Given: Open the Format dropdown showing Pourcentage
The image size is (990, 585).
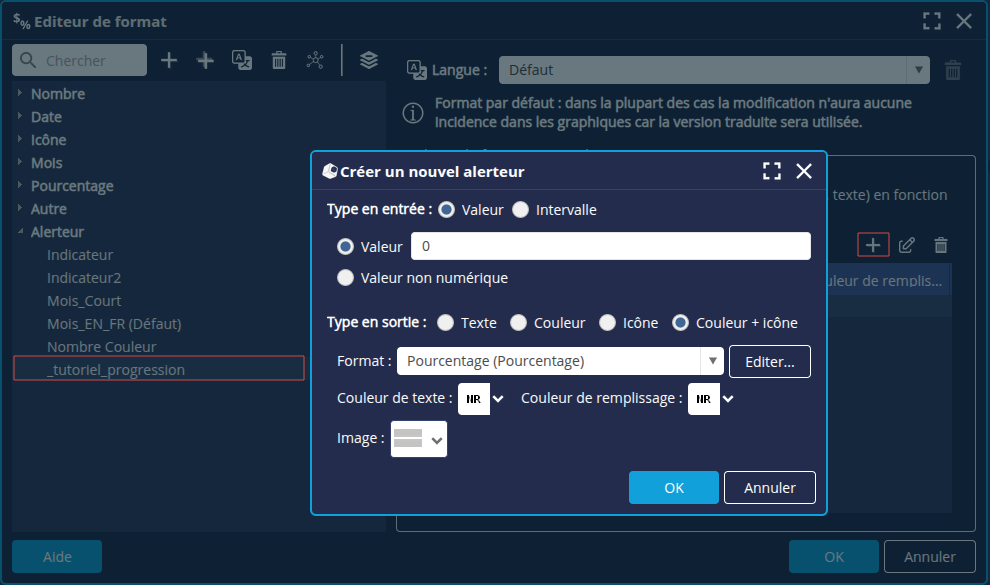Looking at the screenshot, I should click(711, 361).
